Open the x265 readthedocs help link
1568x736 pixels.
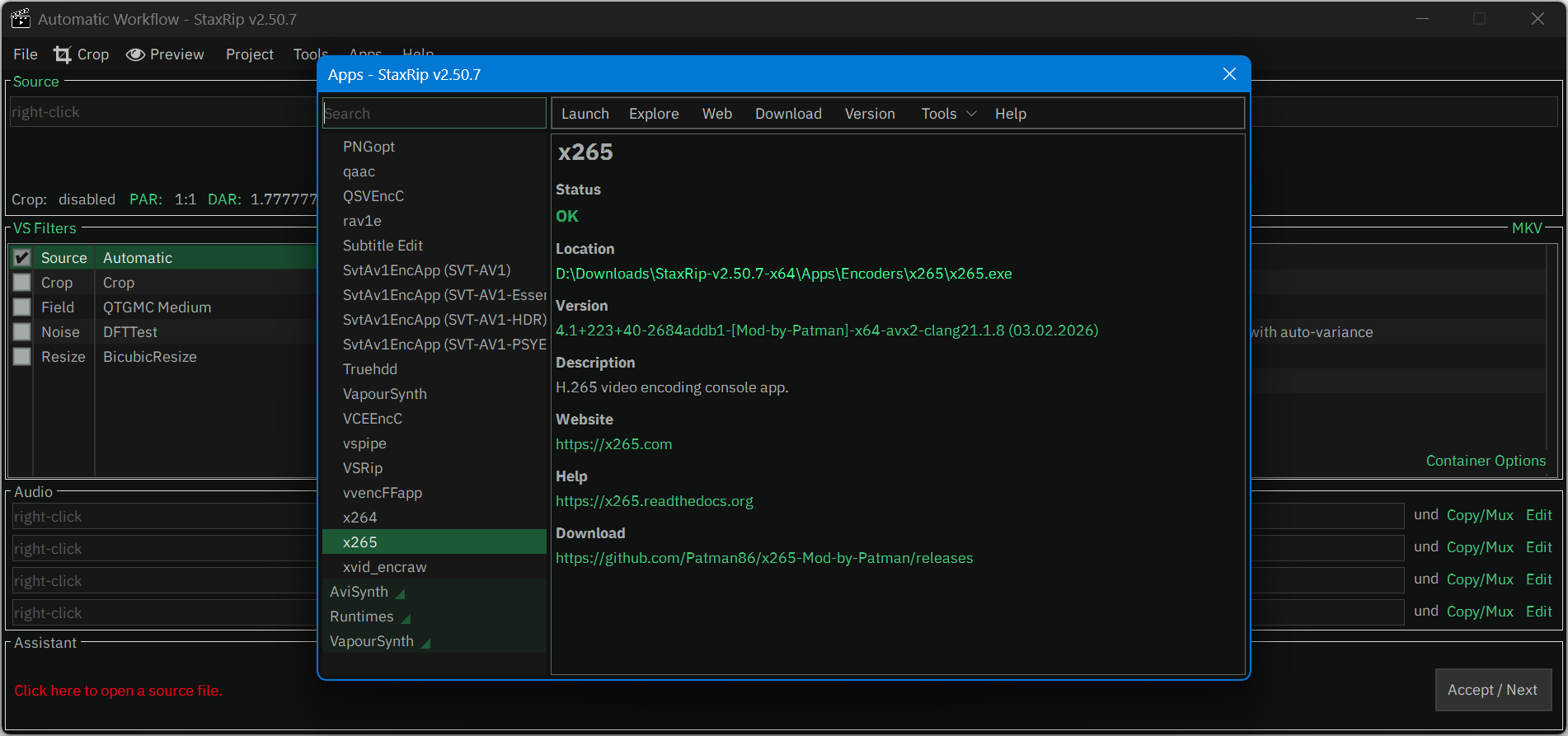tap(654, 501)
